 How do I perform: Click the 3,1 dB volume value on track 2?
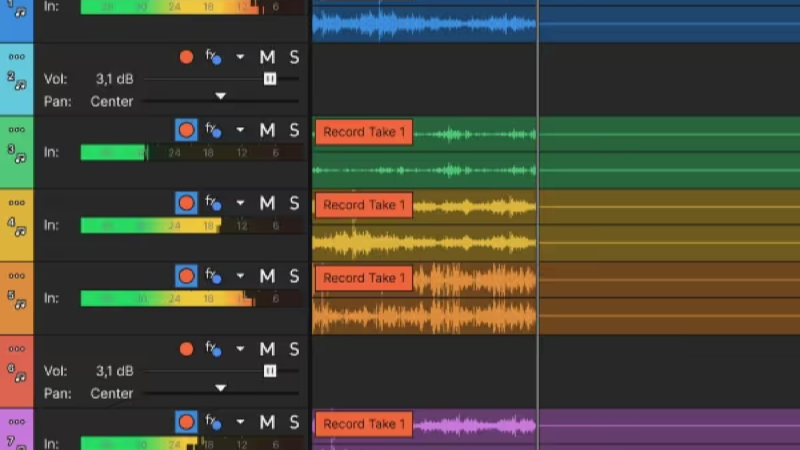point(115,79)
